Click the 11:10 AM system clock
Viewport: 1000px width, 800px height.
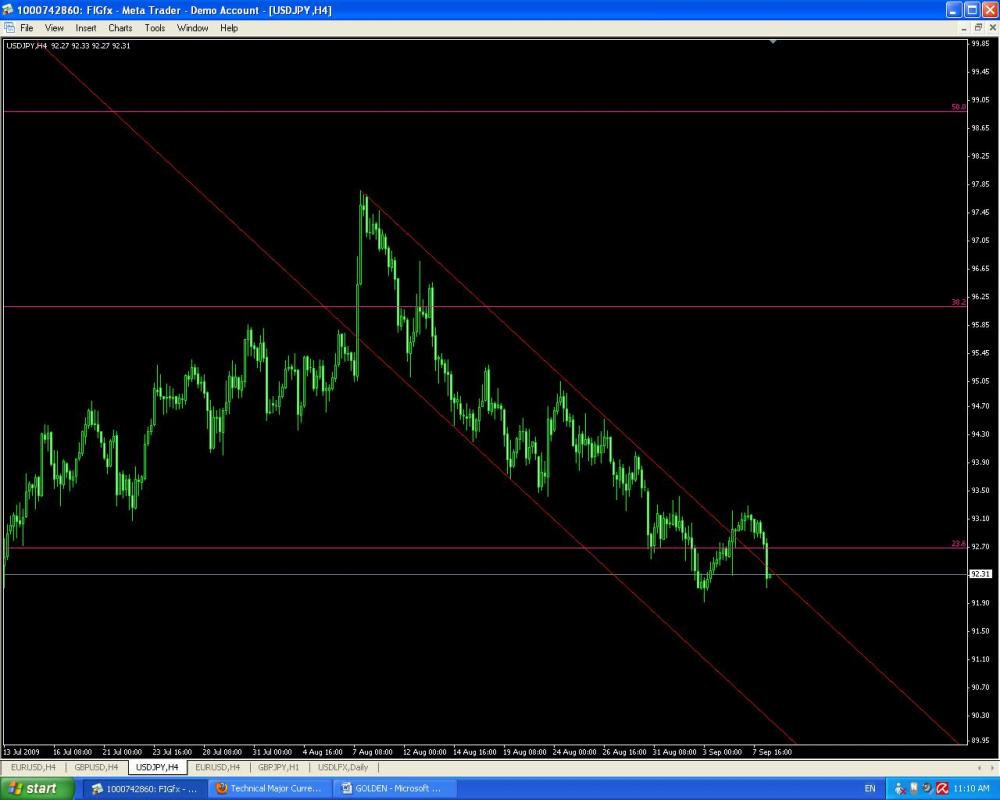pos(971,789)
